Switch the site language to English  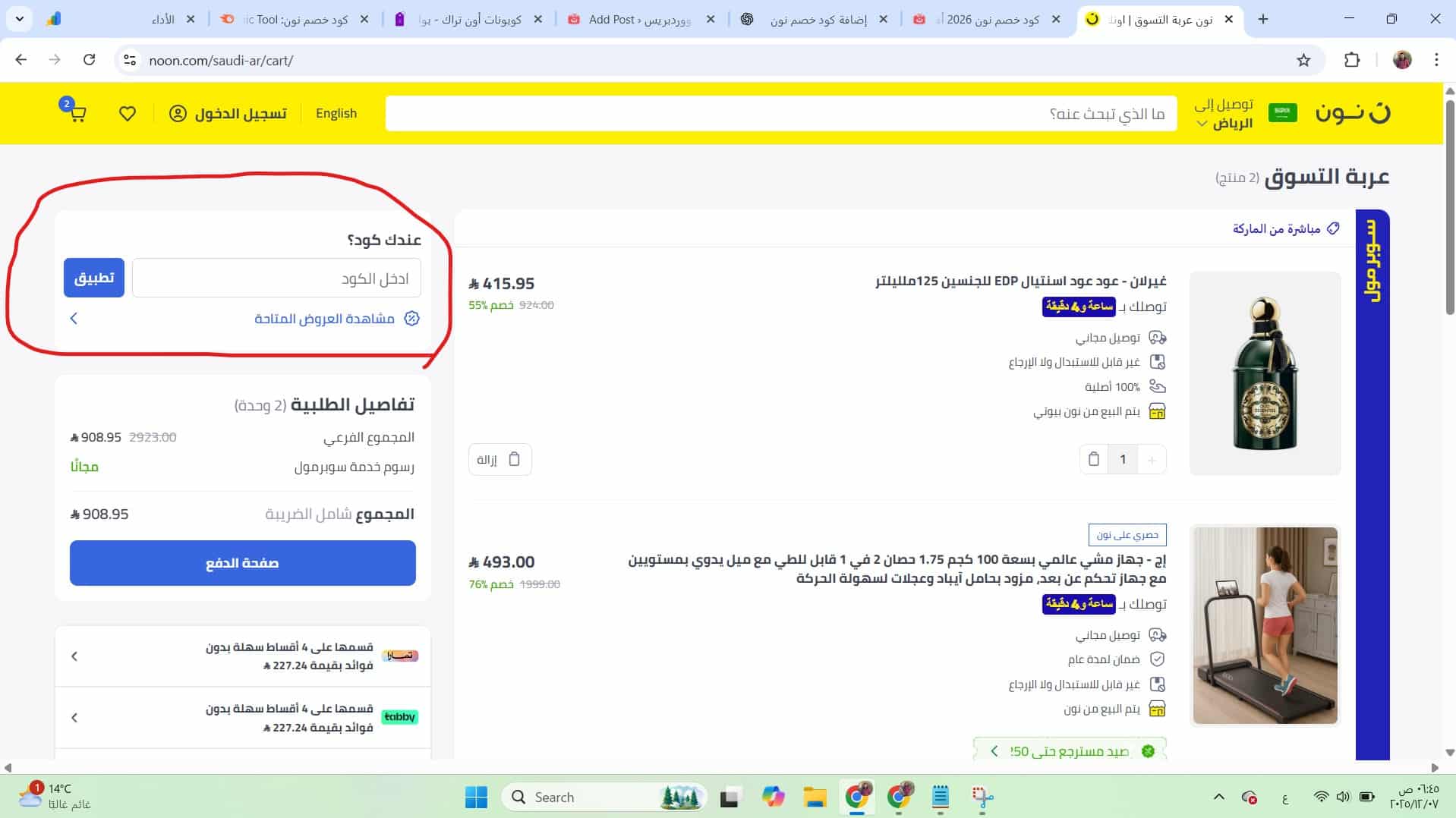[x=336, y=113]
